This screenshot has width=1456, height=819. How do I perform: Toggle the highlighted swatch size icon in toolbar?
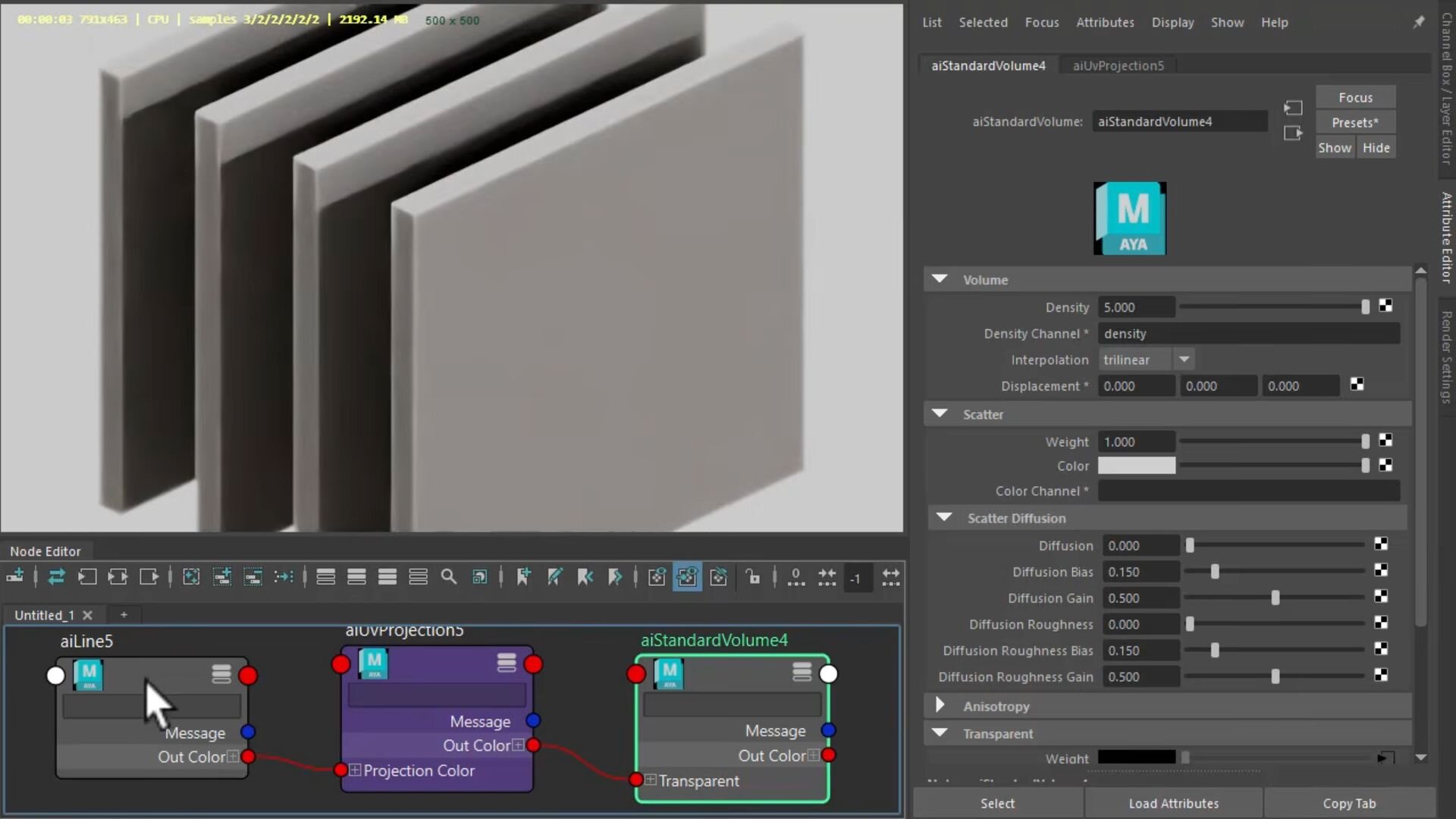point(687,577)
